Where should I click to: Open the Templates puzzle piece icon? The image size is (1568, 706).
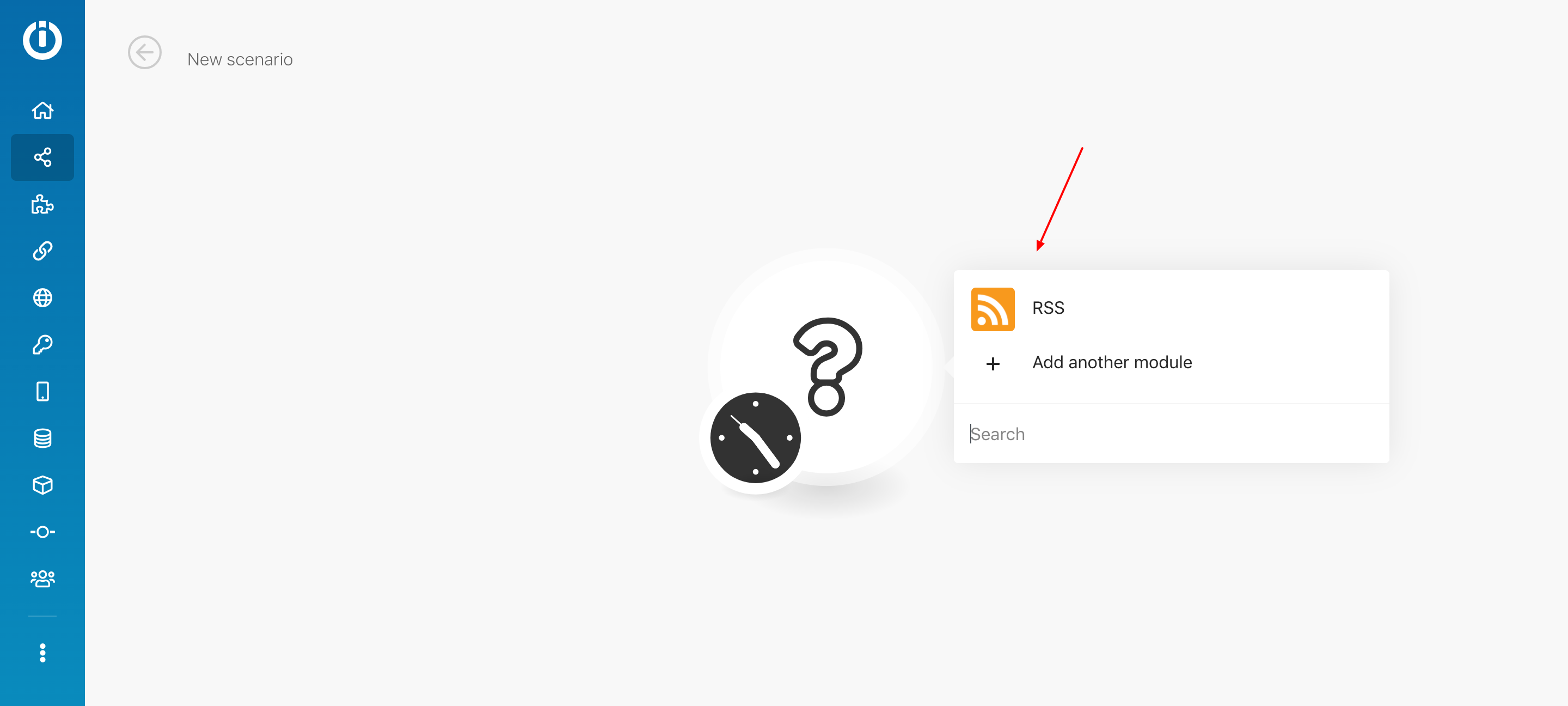point(42,204)
